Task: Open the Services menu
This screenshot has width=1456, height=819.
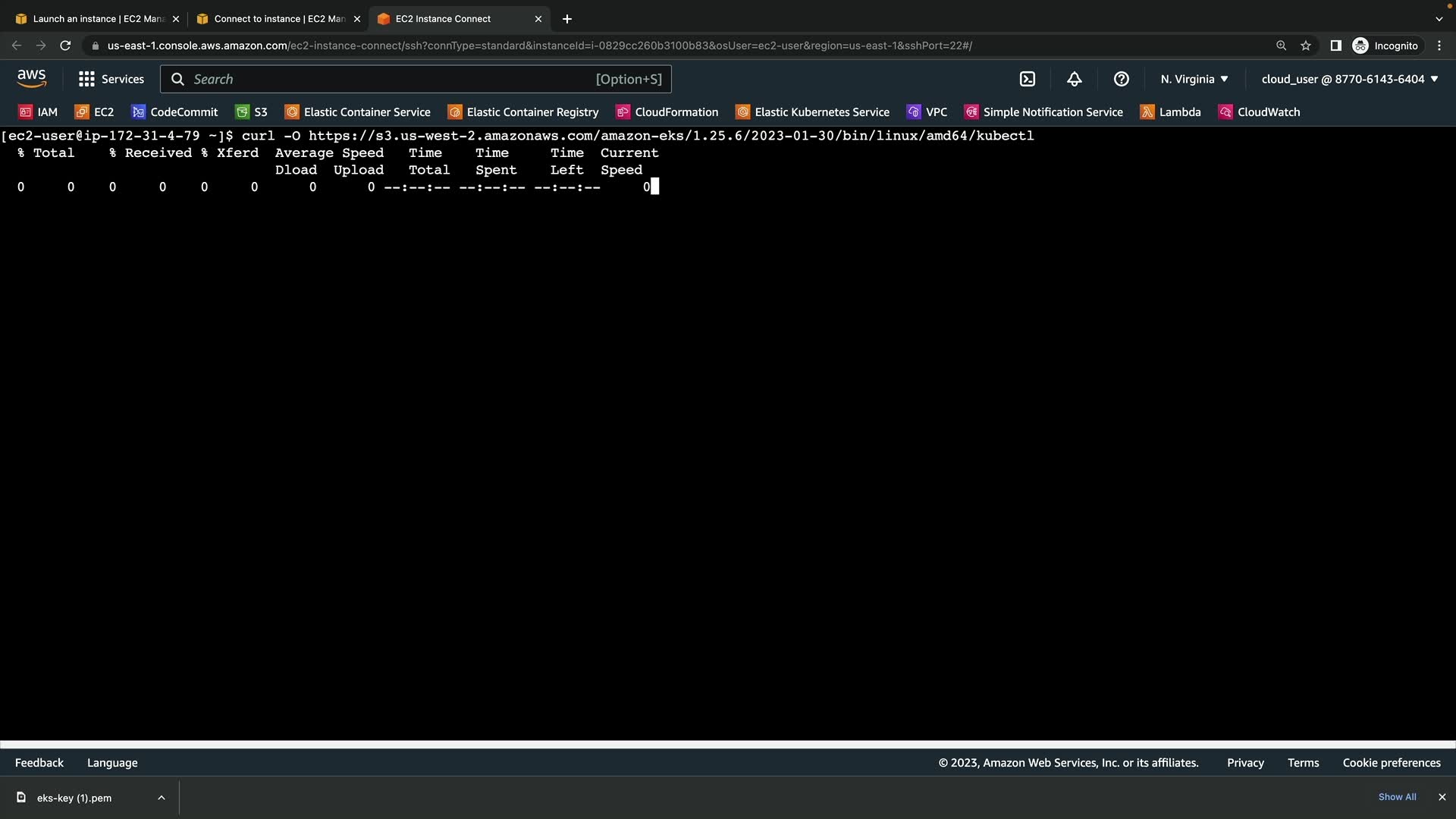Action: point(111,79)
